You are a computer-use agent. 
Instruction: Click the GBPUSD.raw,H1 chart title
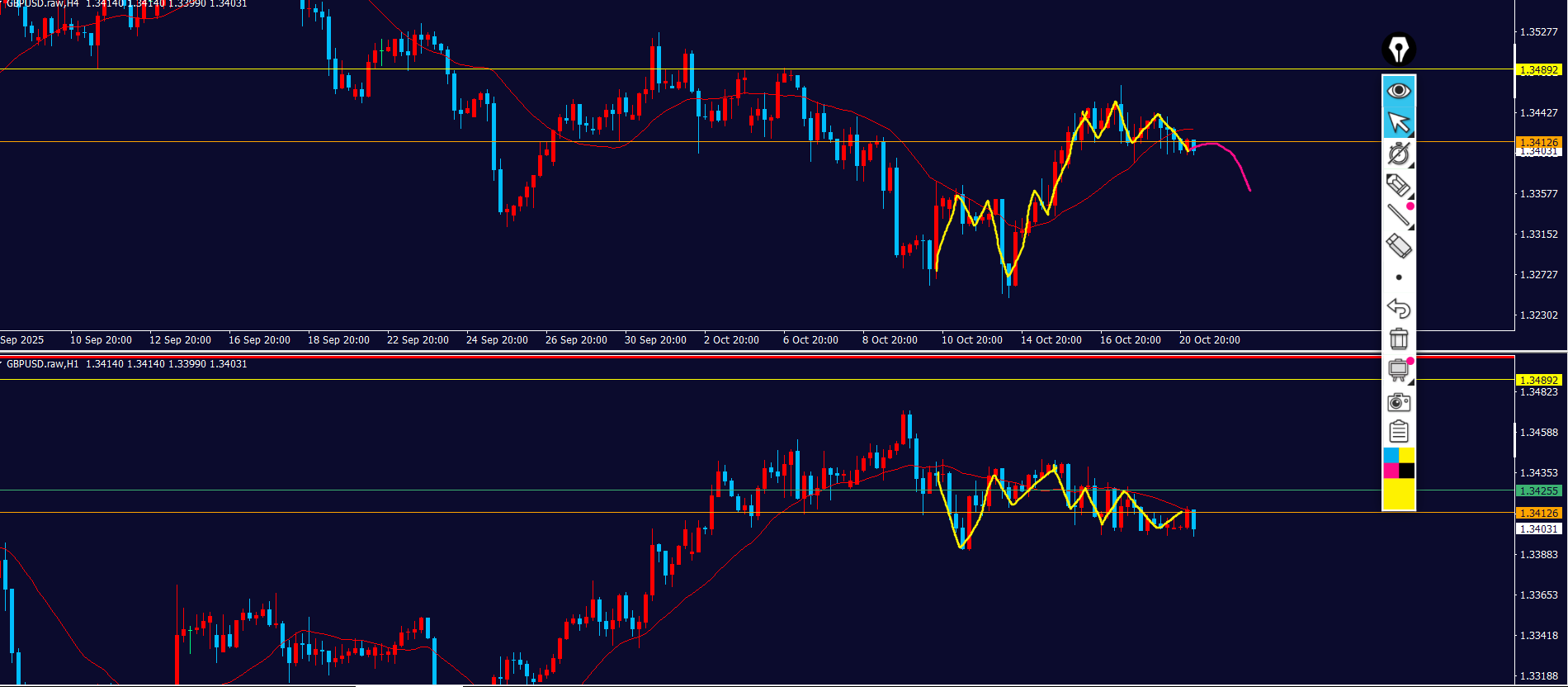click(43, 364)
